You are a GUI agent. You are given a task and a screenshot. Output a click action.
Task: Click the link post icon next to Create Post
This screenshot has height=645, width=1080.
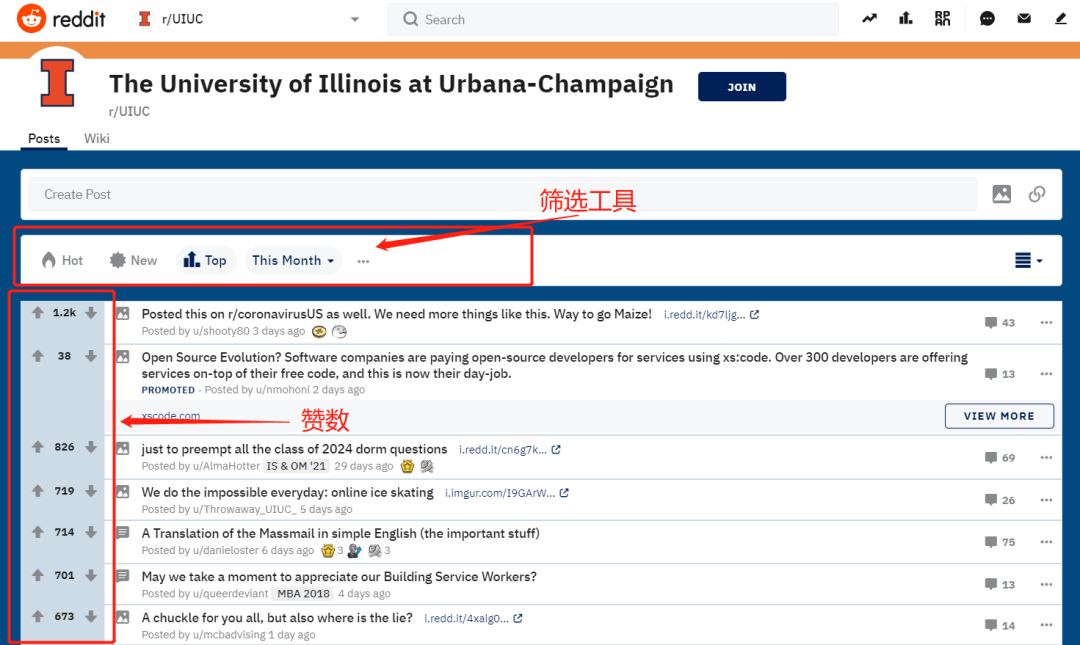pyautogui.click(x=1037, y=194)
